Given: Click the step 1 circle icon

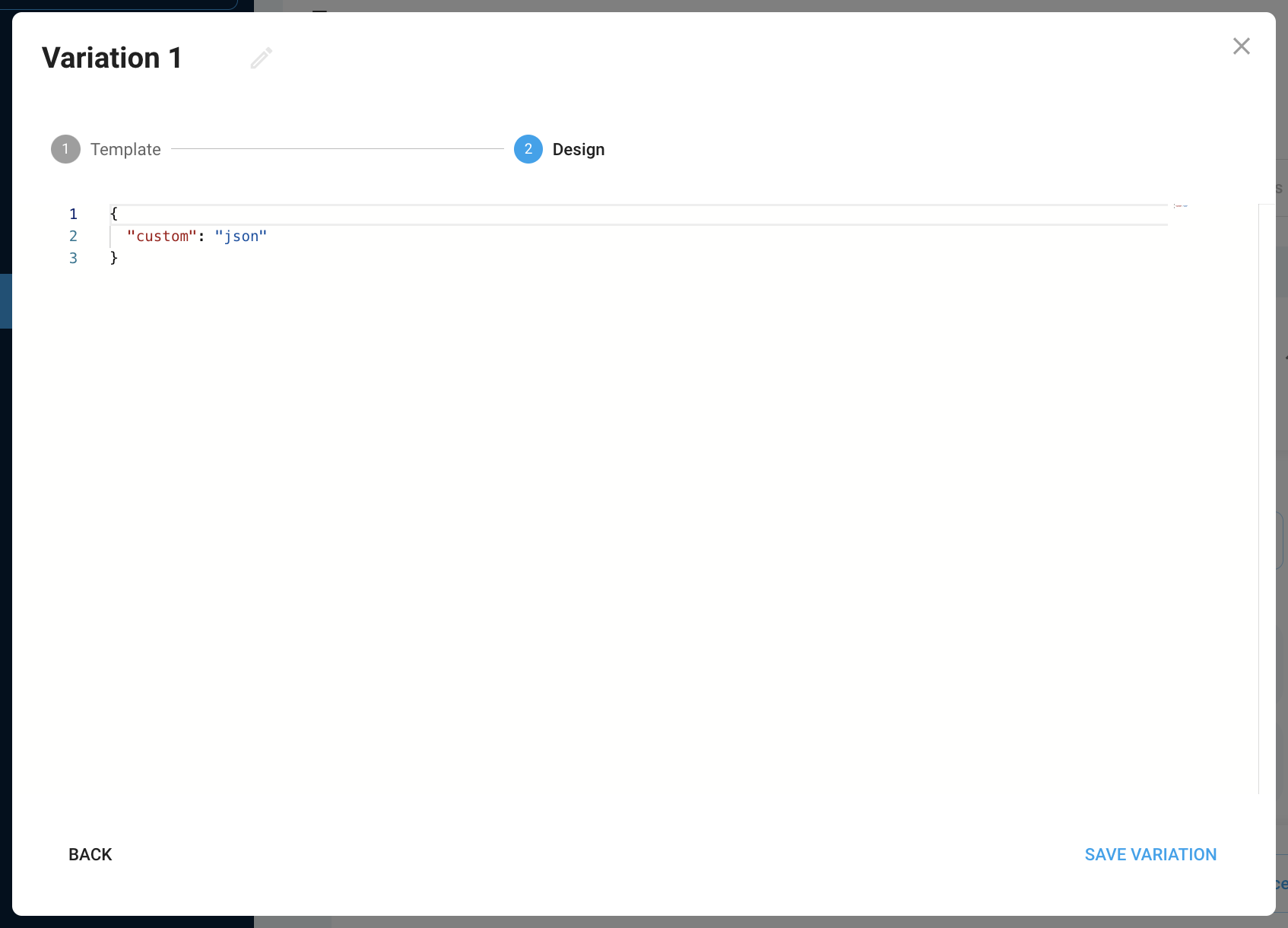Looking at the screenshot, I should [x=65, y=149].
